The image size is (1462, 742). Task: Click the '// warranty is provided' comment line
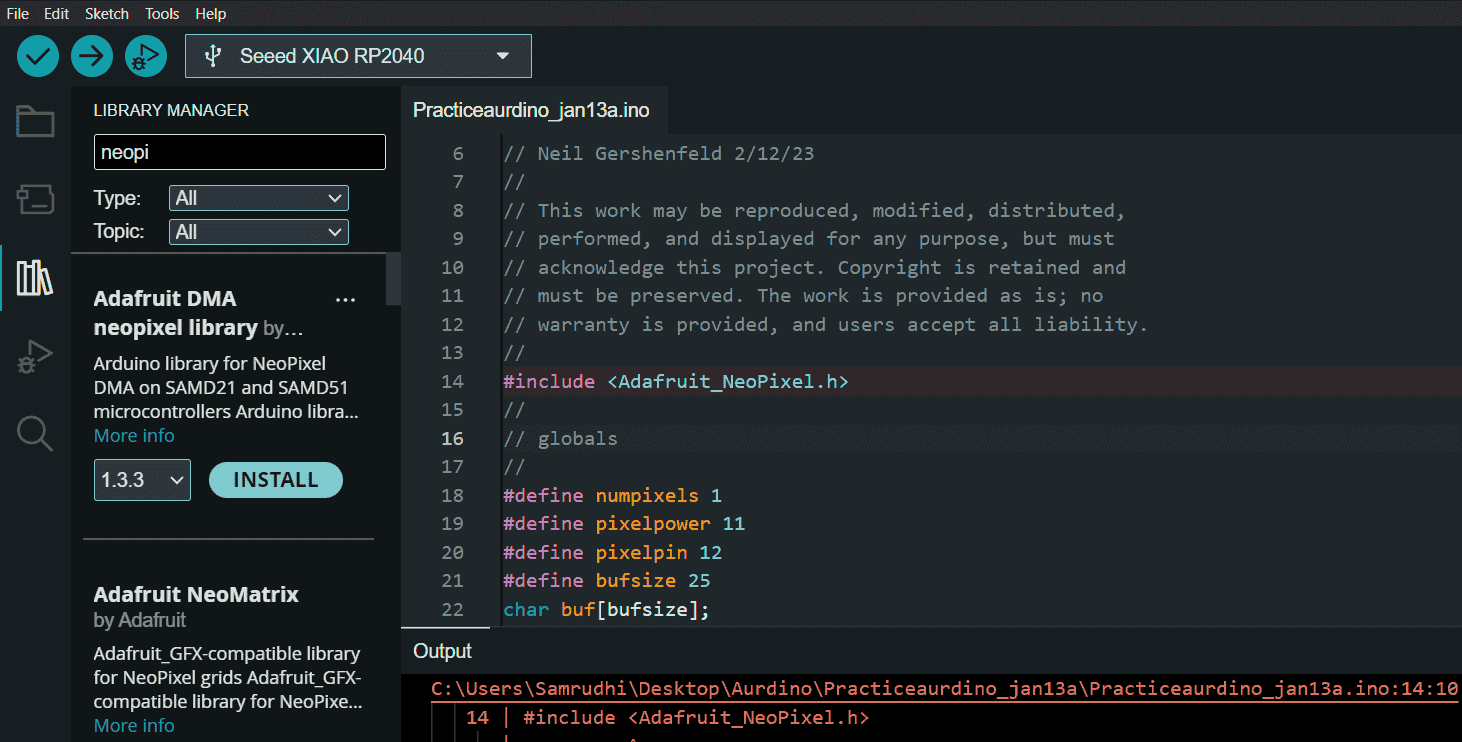tap(826, 324)
